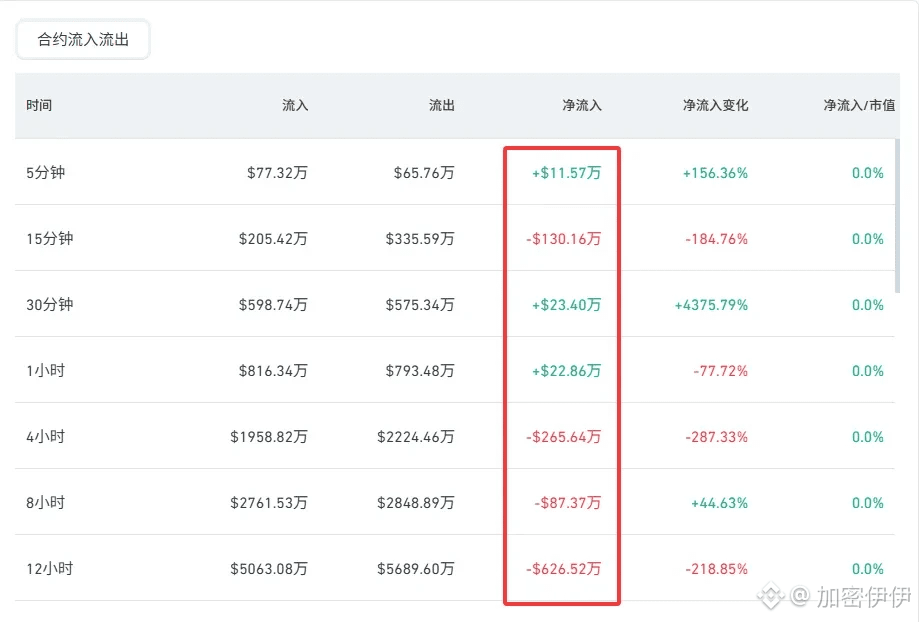Screen dimensions: 919x622
Task: Select the 30分钟 time row
Action: click(455, 304)
